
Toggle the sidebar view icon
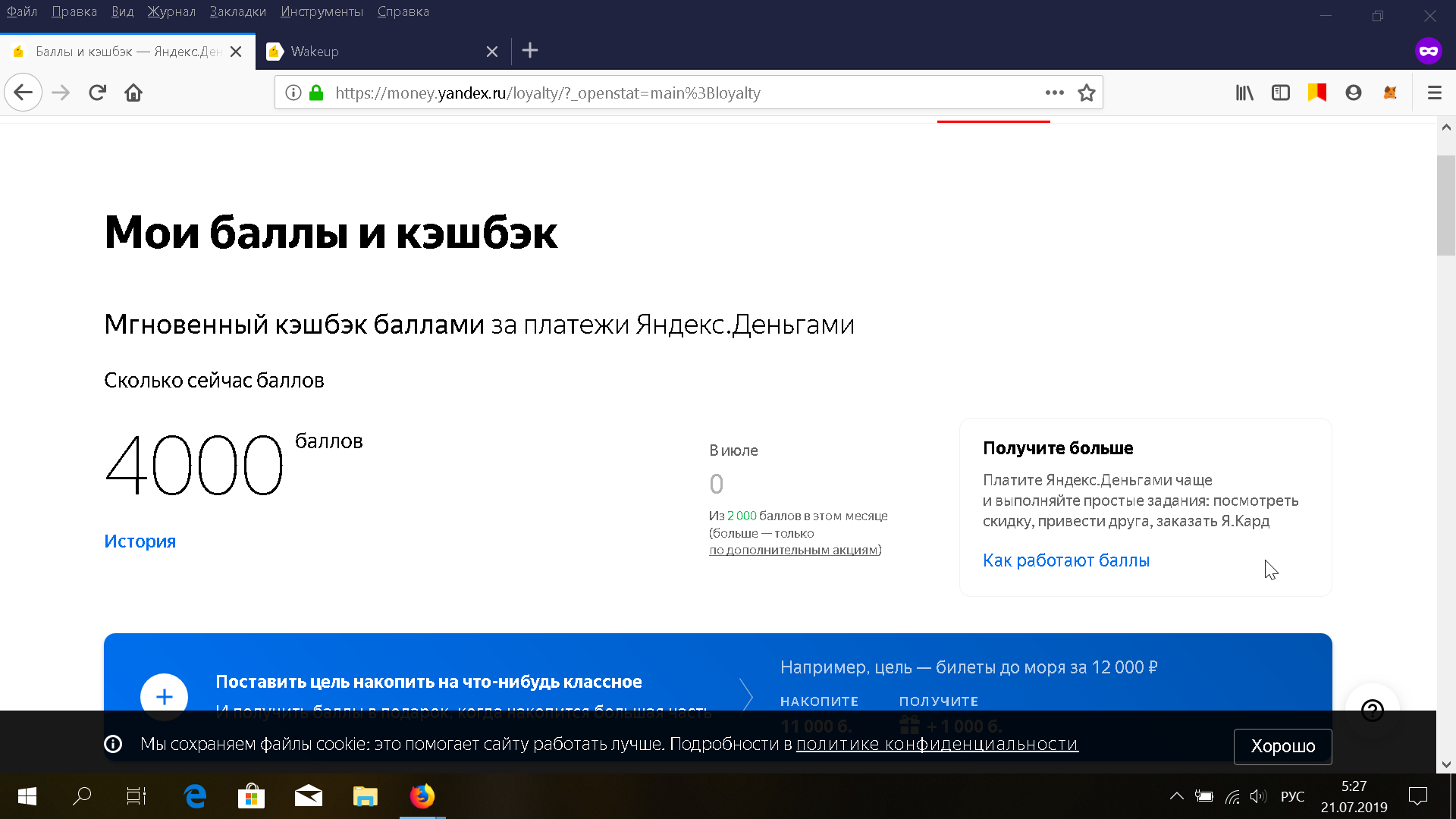point(1281,93)
